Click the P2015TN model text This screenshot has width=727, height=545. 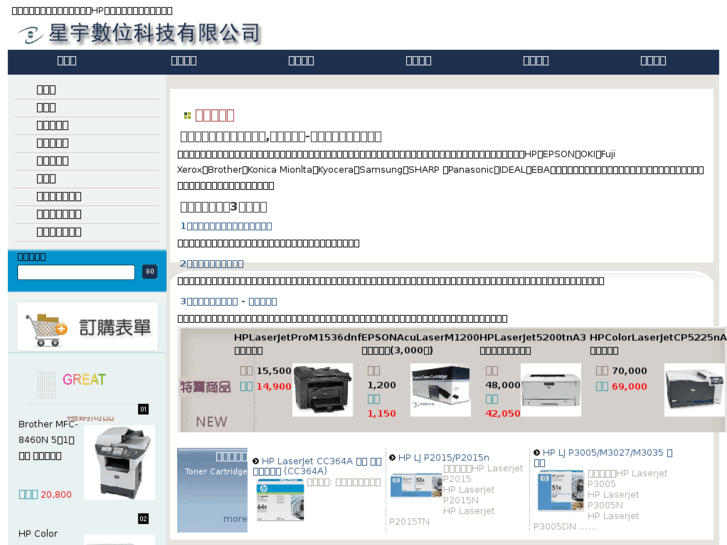pyautogui.click(x=409, y=521)
